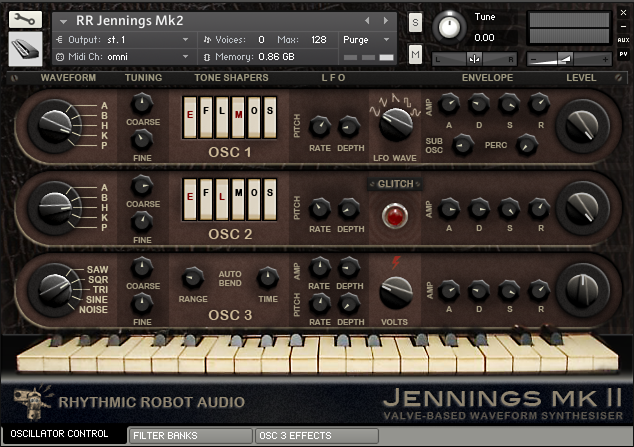Click OSC 2 waveform selector knob
Screen dimensions: 634x447
[x=55, y=208]
